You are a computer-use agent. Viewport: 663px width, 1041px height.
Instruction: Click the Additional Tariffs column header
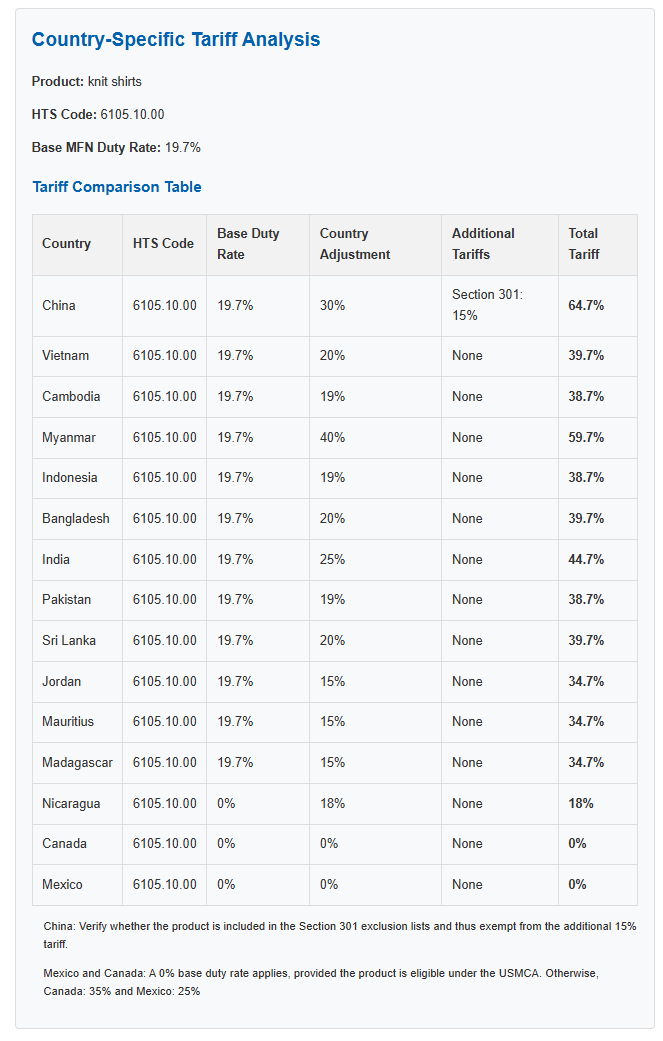click(500, 244)
